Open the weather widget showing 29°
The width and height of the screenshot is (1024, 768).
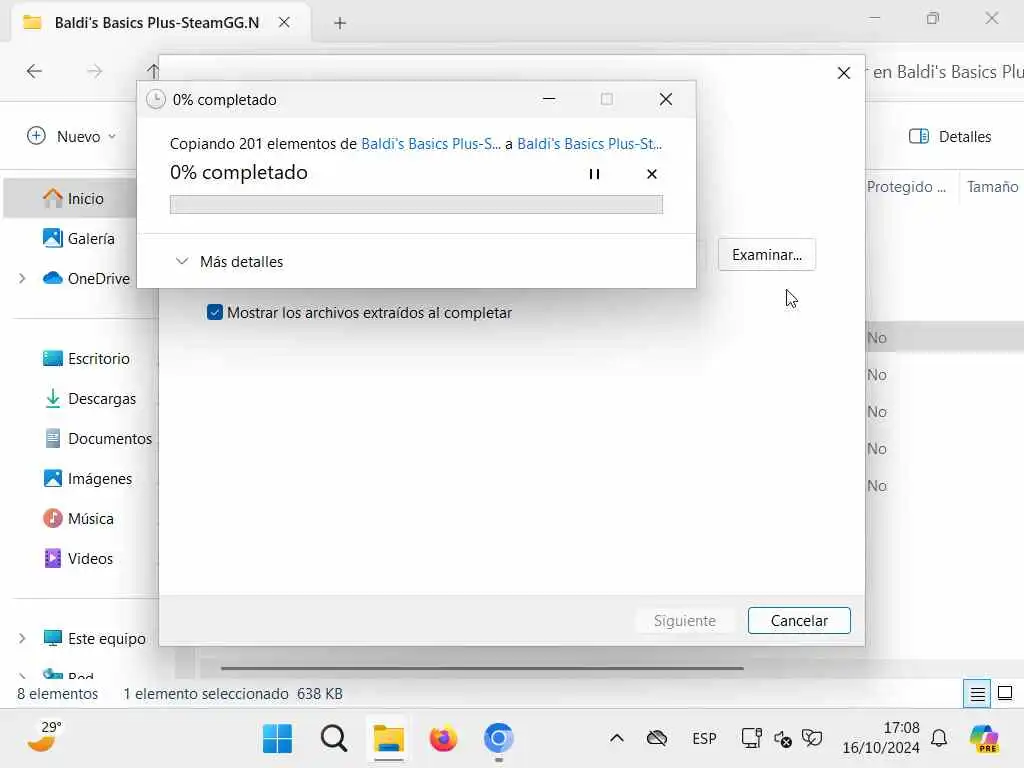click(x=44, y=738)
